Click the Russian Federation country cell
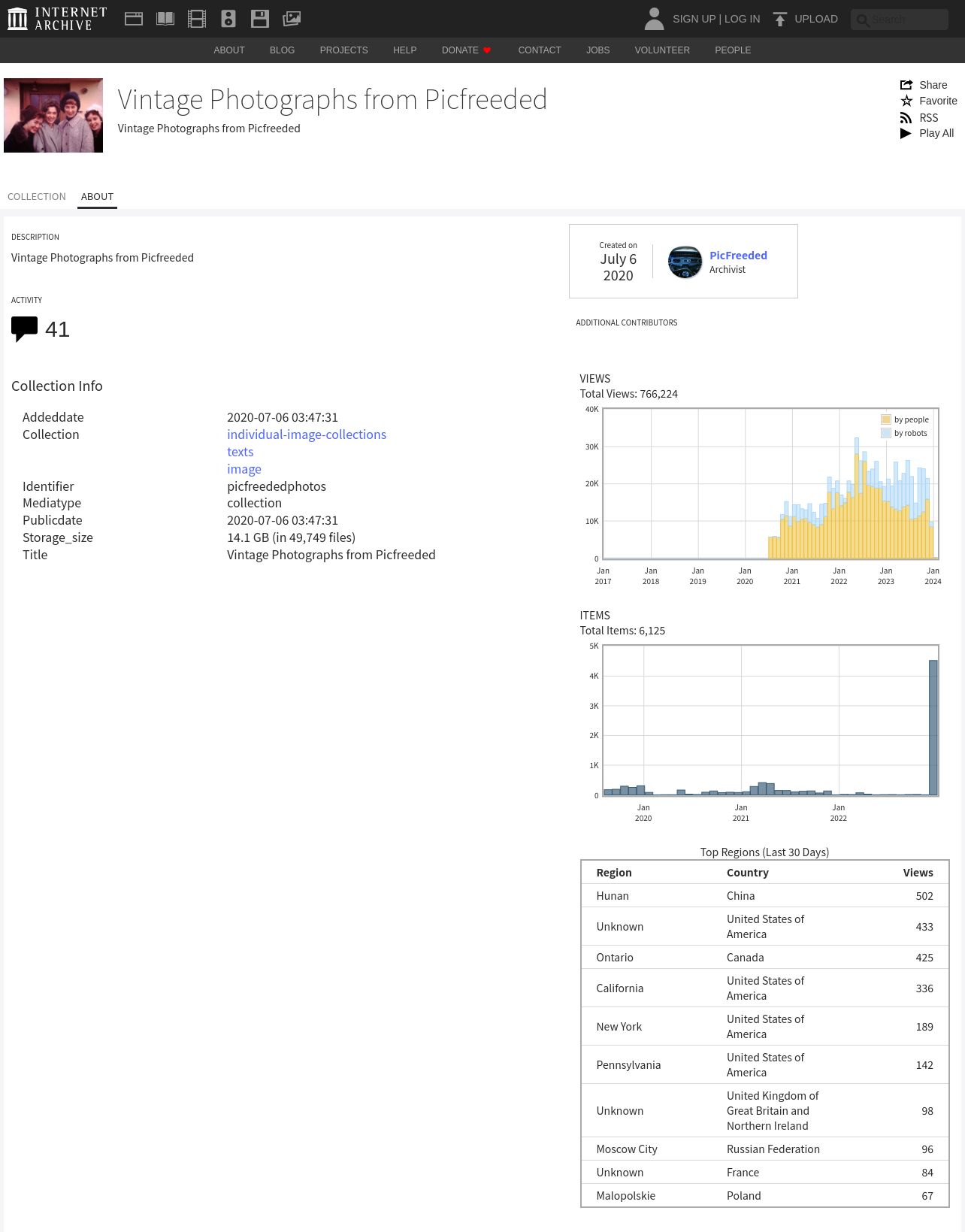965x1232 pixels. point(773,1149)
